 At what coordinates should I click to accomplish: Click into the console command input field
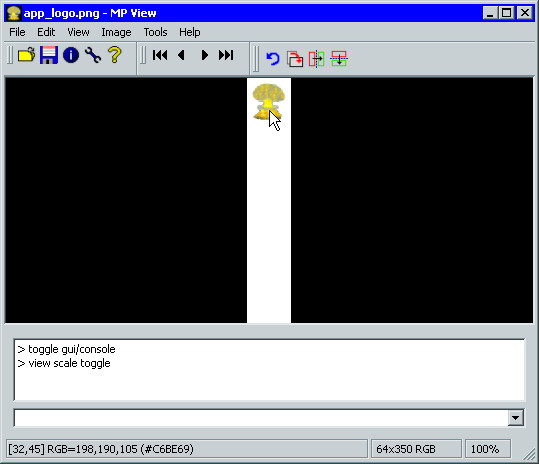[261, 418]
